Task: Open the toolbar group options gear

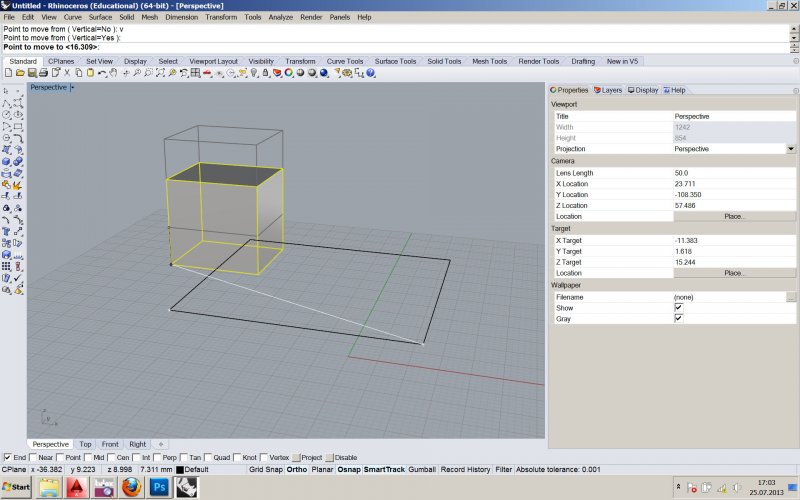Action: click(796, 61)
